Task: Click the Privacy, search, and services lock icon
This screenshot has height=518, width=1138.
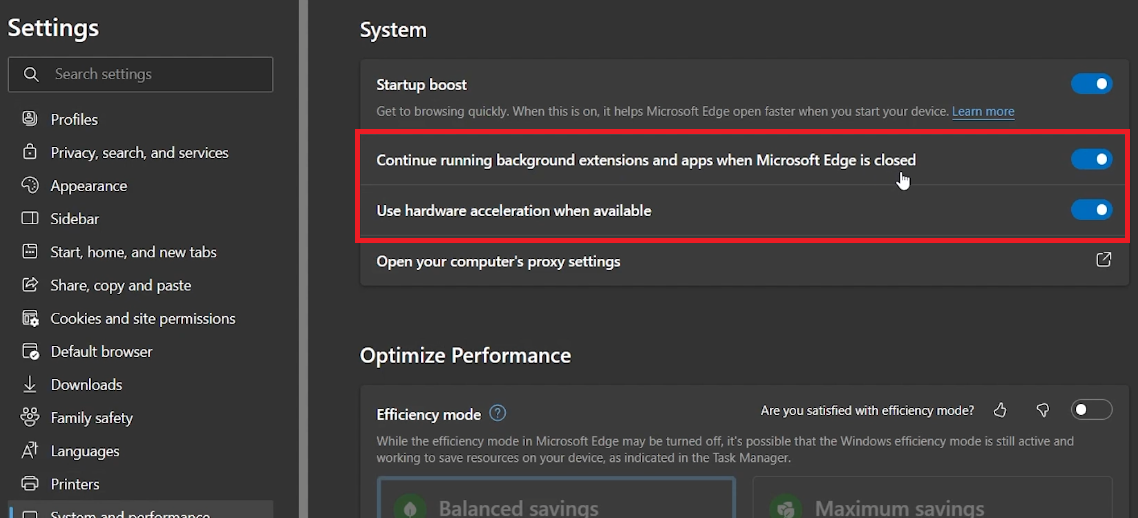Action: (30, 153)
